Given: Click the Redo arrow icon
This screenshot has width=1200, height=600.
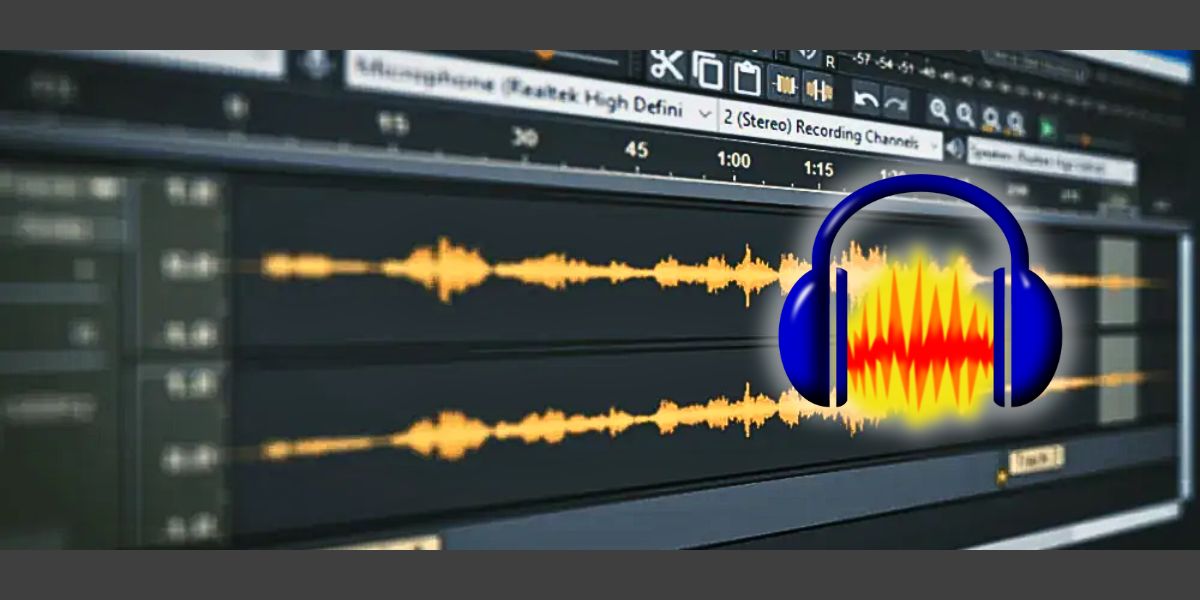Looking at the screenshot, I should tap(895, 102).
